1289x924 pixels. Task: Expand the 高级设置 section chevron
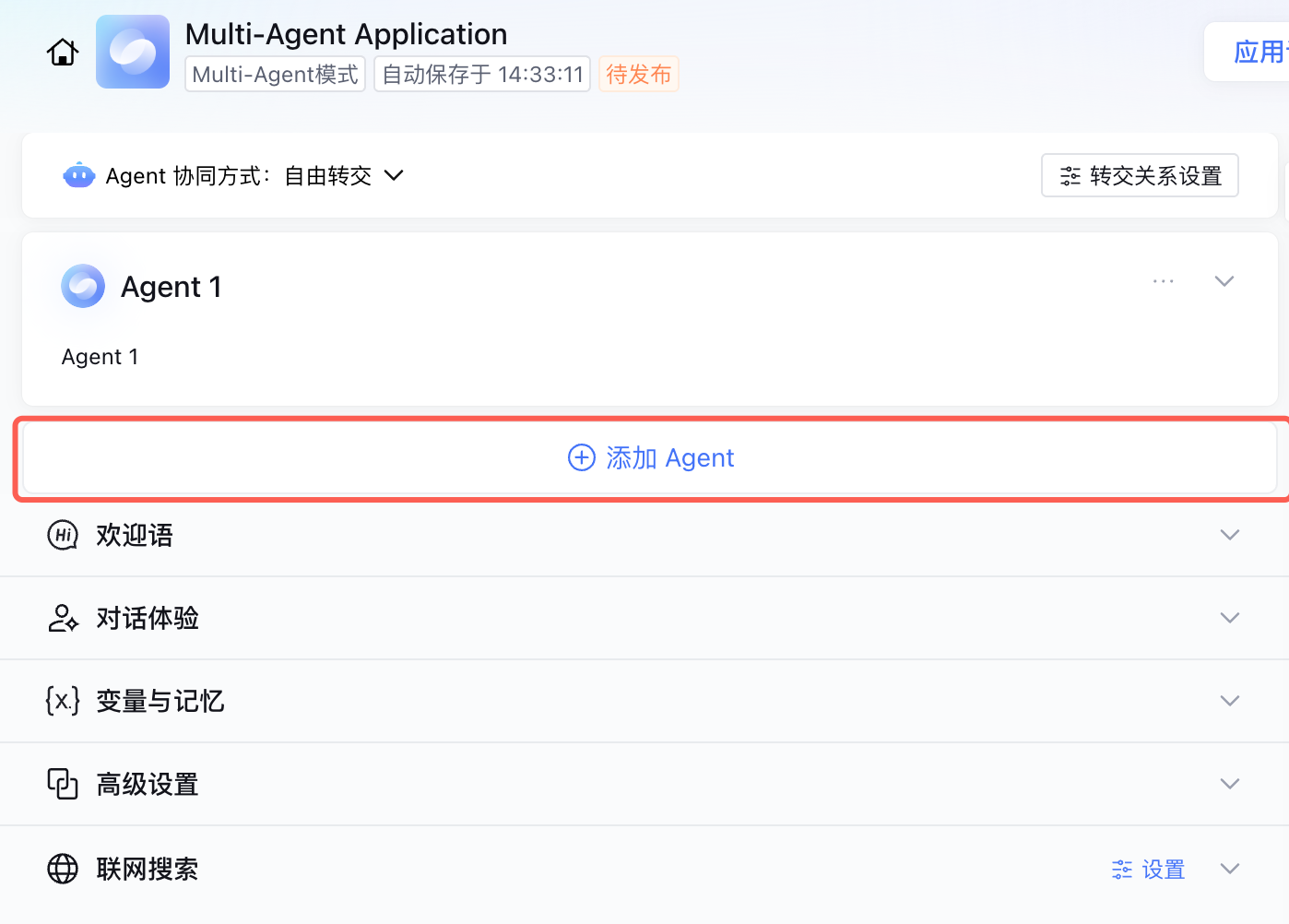(x=1229, y=784)
